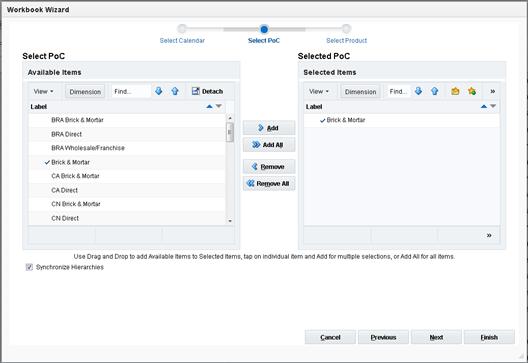Select checked Brick & Mortar in Available Items

[x=127, y=162]
